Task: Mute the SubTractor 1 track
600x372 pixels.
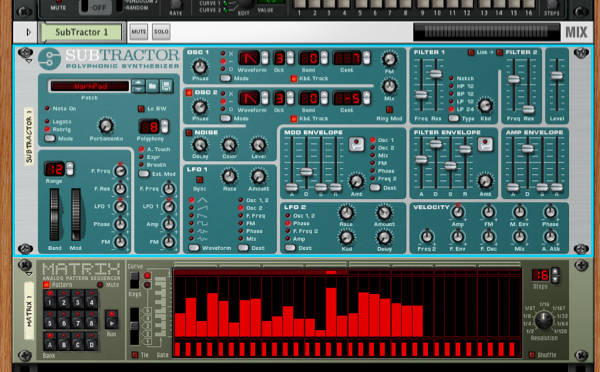Action: (x=139, y=32)
